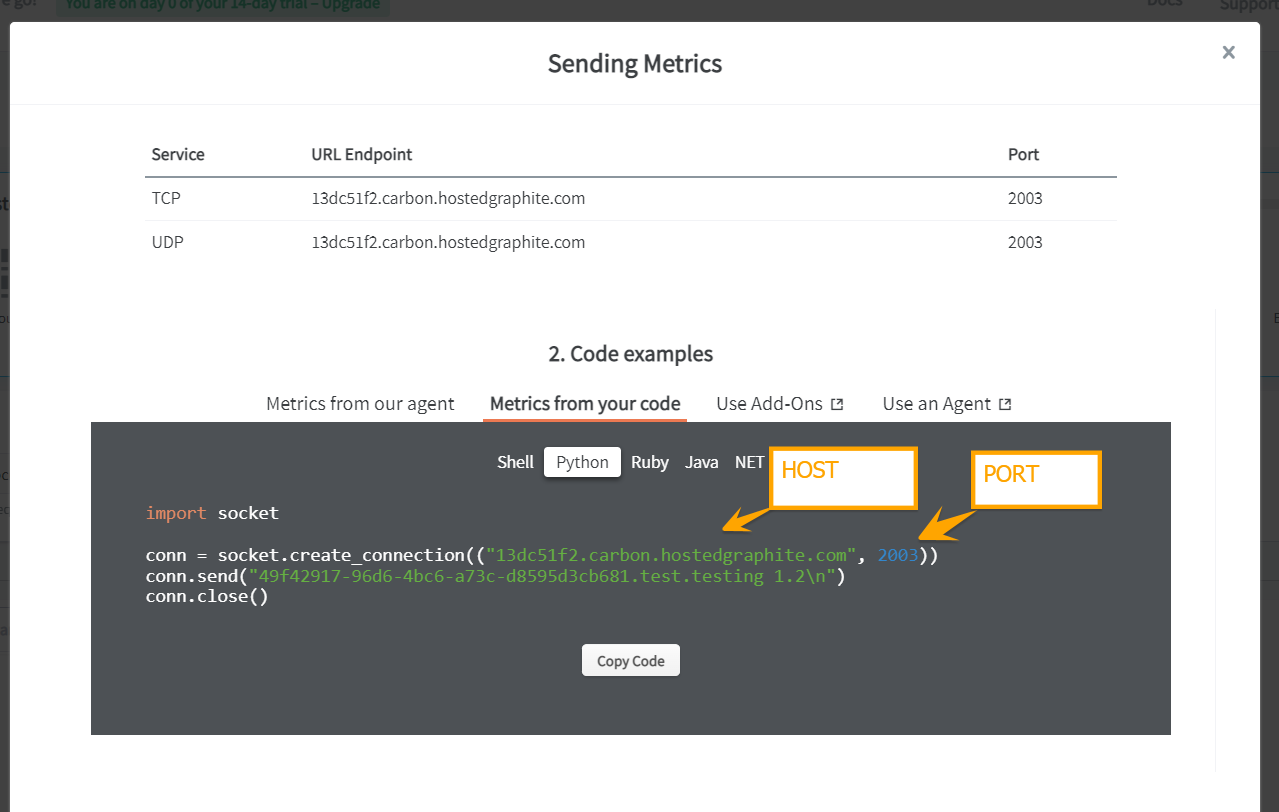
Task: Click the conn.send code line
Action: pos(495,576)
